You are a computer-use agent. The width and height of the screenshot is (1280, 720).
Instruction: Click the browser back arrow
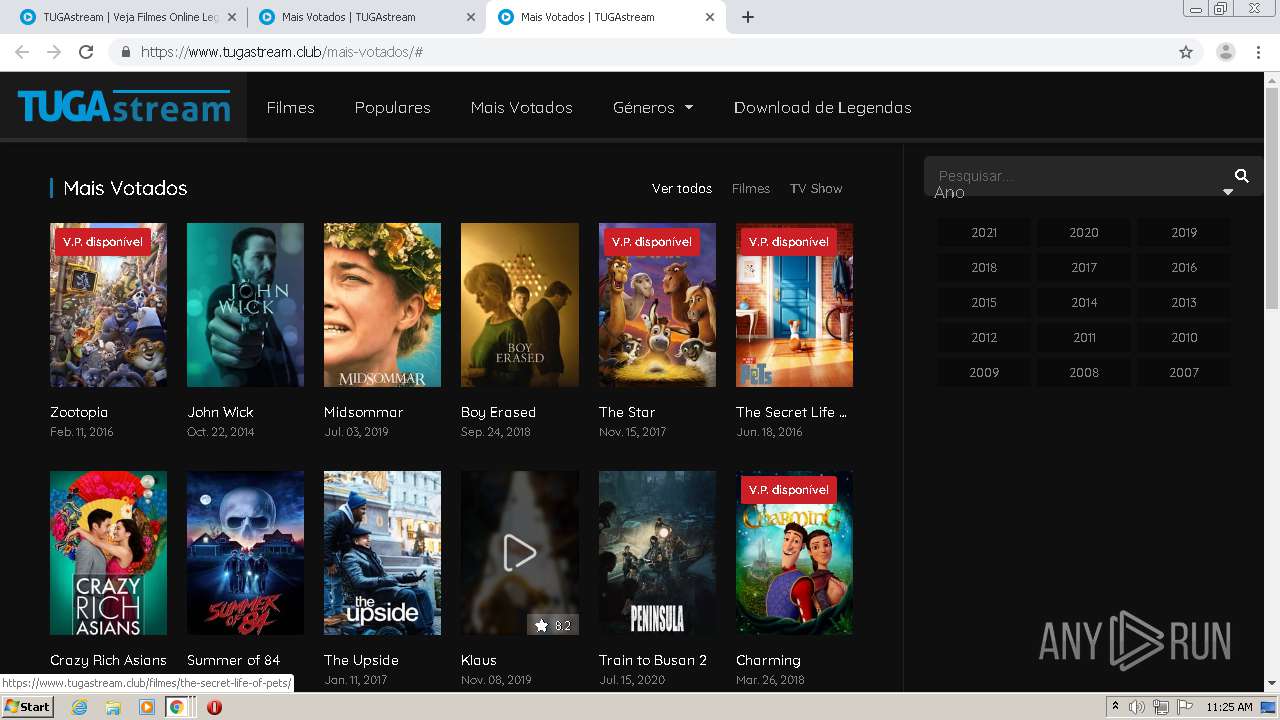click(x=22, y=52)
